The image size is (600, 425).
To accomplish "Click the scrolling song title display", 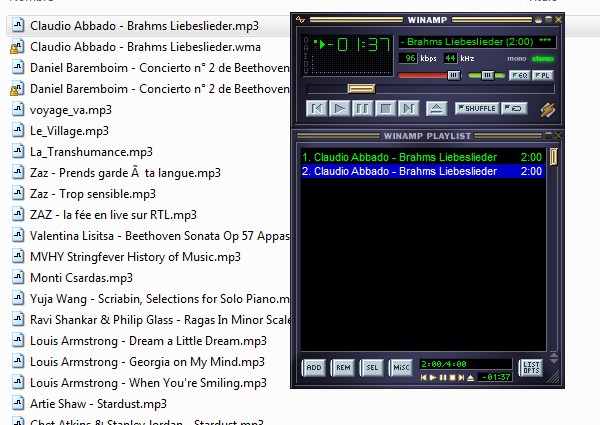I will coord(477,42).
